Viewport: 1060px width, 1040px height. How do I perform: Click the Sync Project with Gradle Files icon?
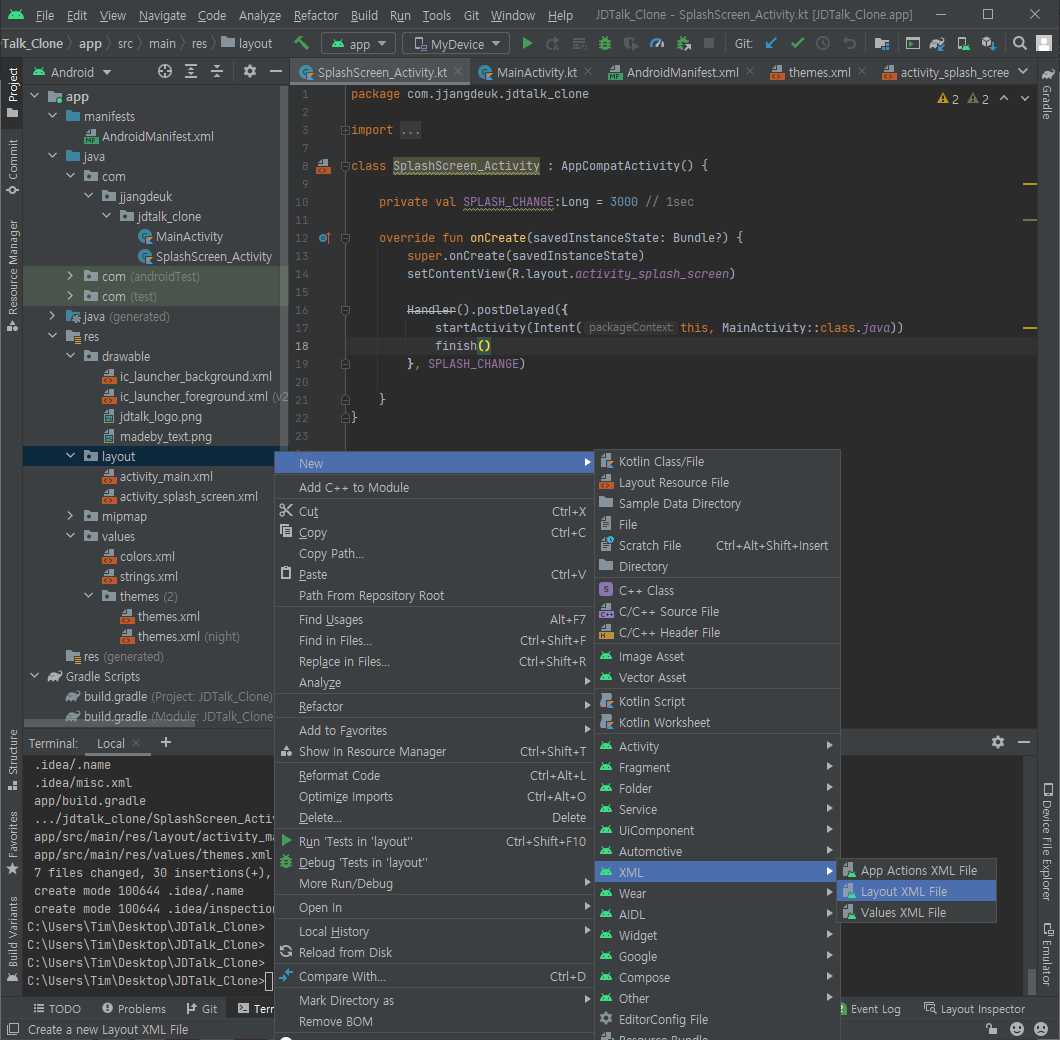[937, 43]
